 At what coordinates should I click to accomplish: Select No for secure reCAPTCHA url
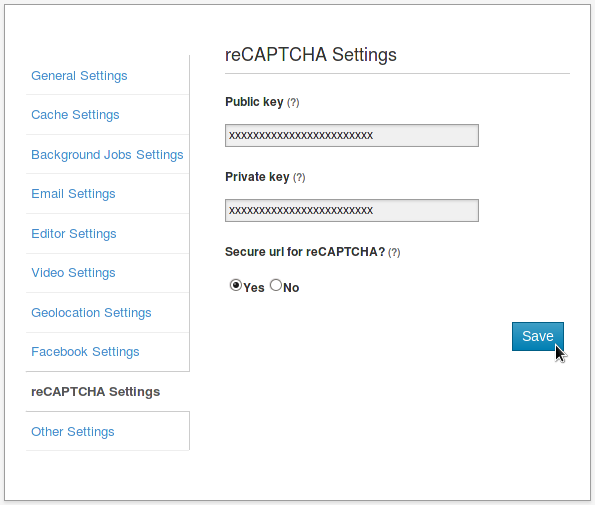click(276, 285)
